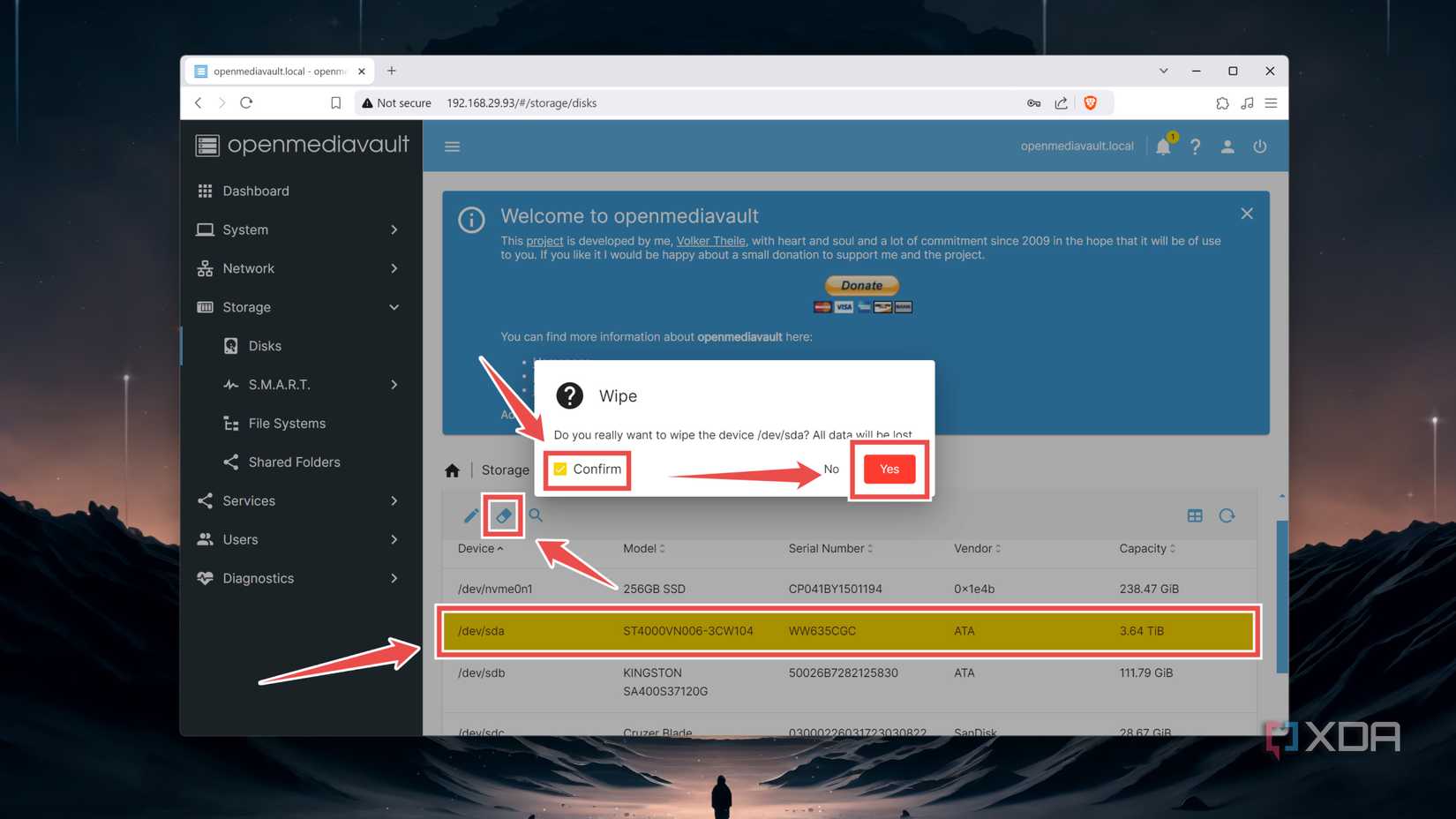Click the Yes button in Wipe dialog
This screenshot has width=1456, height=819.
(x=889, y=469)
